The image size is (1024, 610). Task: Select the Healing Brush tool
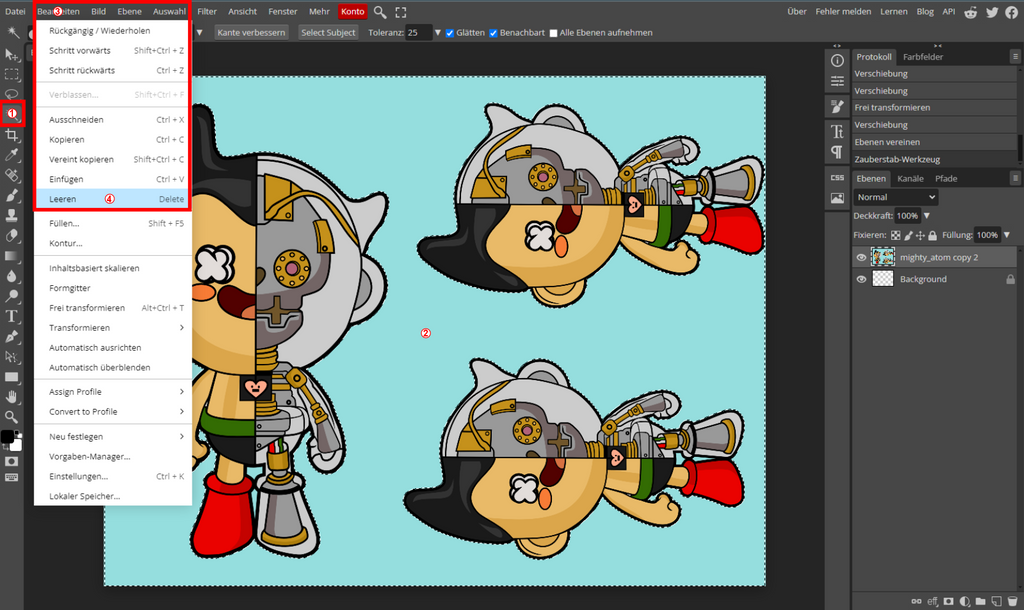[x=12, y=175]
